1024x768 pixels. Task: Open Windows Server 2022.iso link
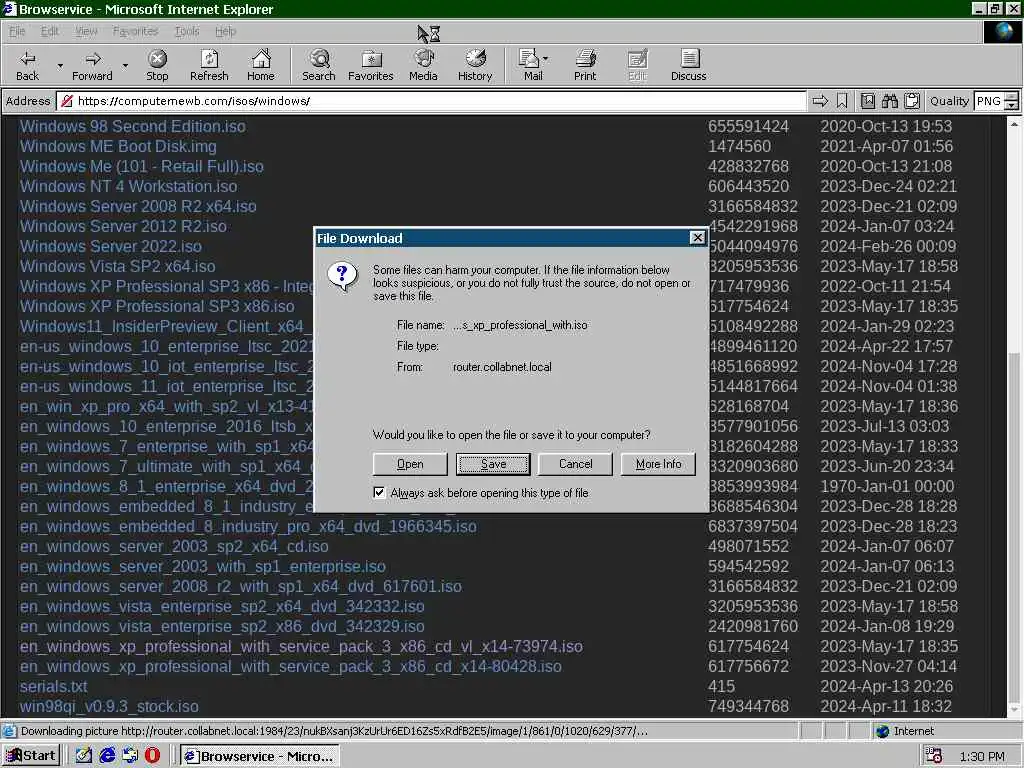[x=110, y=246]
